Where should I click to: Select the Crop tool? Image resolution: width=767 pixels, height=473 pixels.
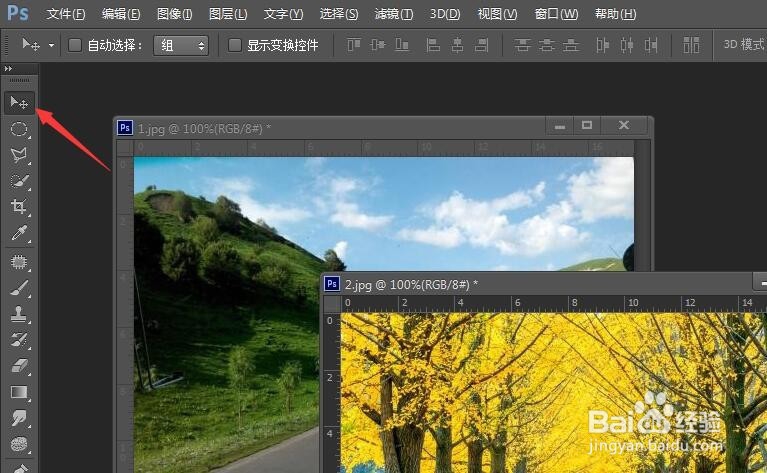click(x=19, y=206)
